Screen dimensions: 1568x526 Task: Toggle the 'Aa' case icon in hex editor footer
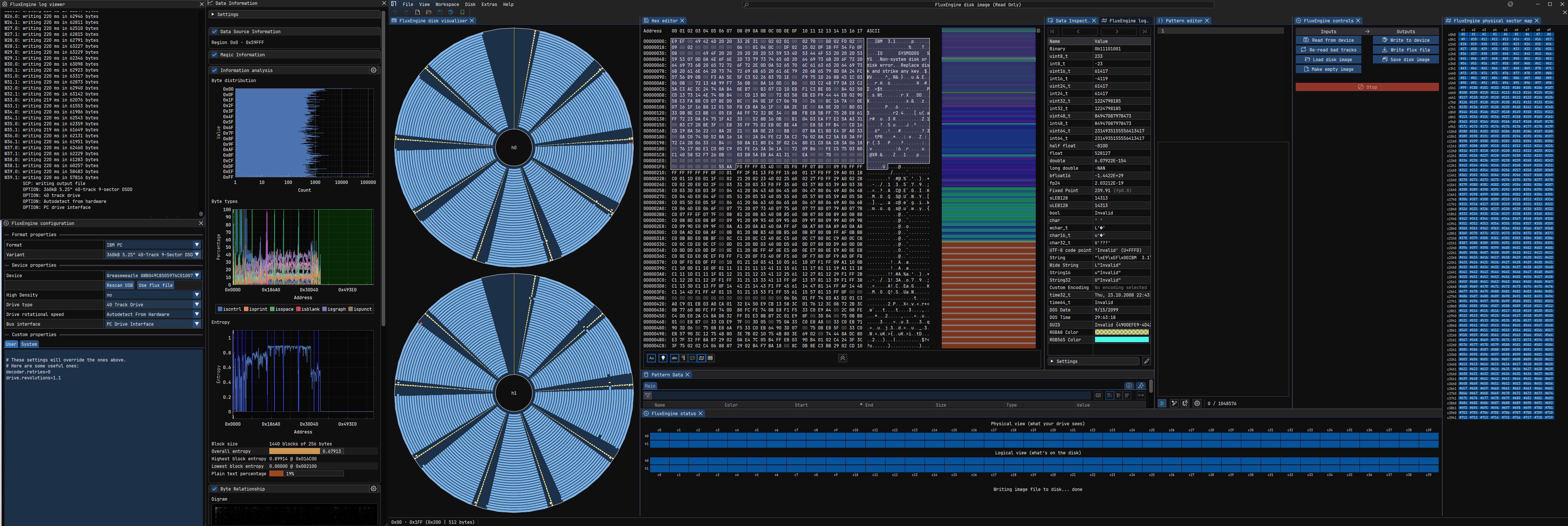coord(651,358)
